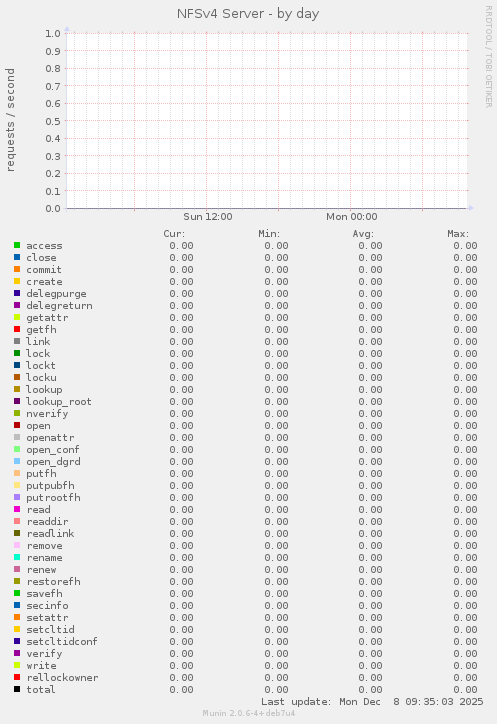Screen dimensions: 497x724
Task: Select the 'delegpurge' legend label
Action: (x=56, y=294)
